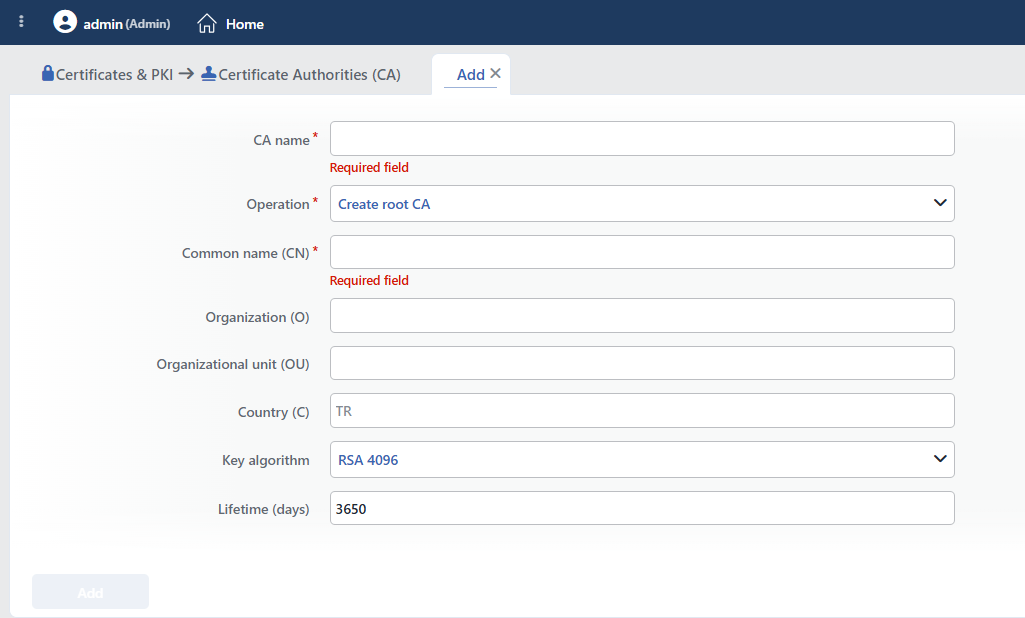Click into the Country (C) field
The height and width of the screenshot is (618, 1025).
pos(642,411)
